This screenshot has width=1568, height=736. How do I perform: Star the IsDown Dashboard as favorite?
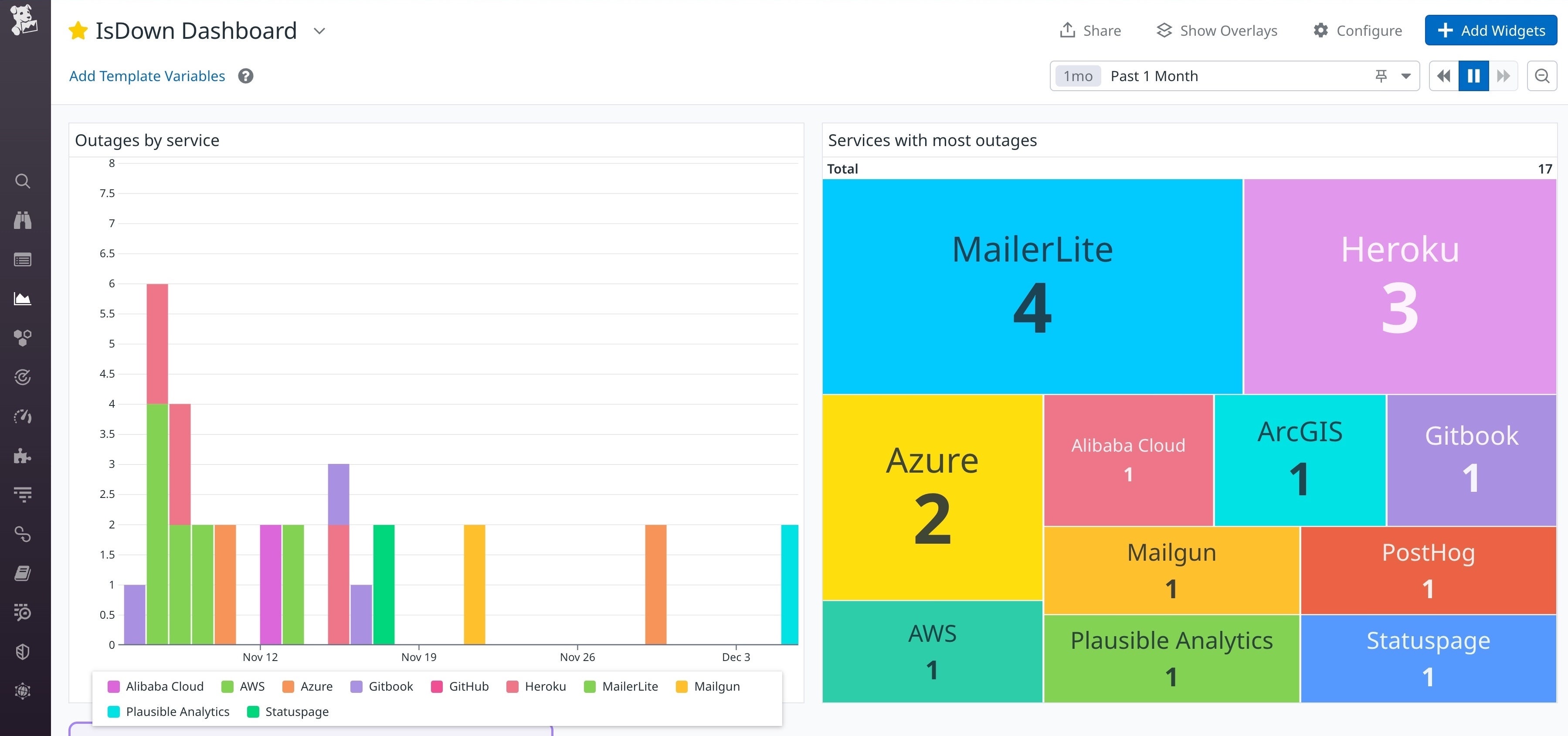(x=78, y=31)
